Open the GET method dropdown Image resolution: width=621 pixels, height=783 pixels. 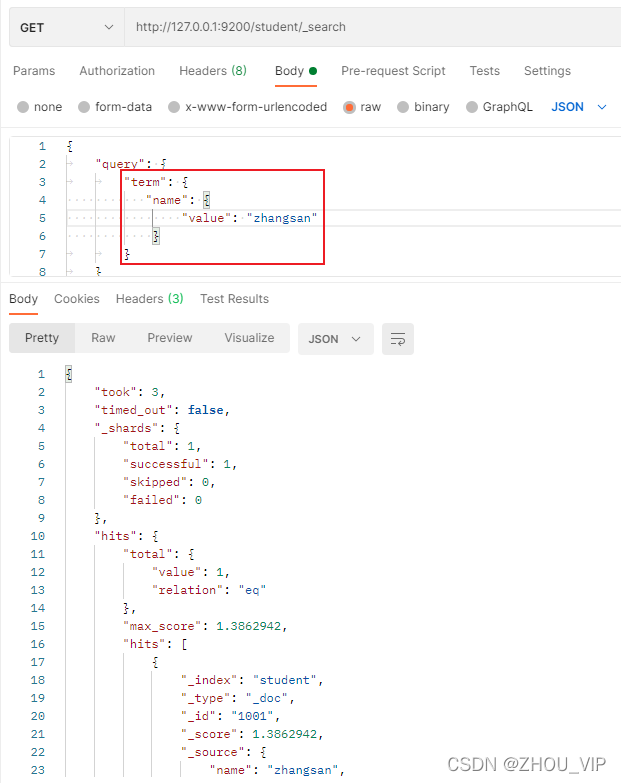[x=66, y=27]
